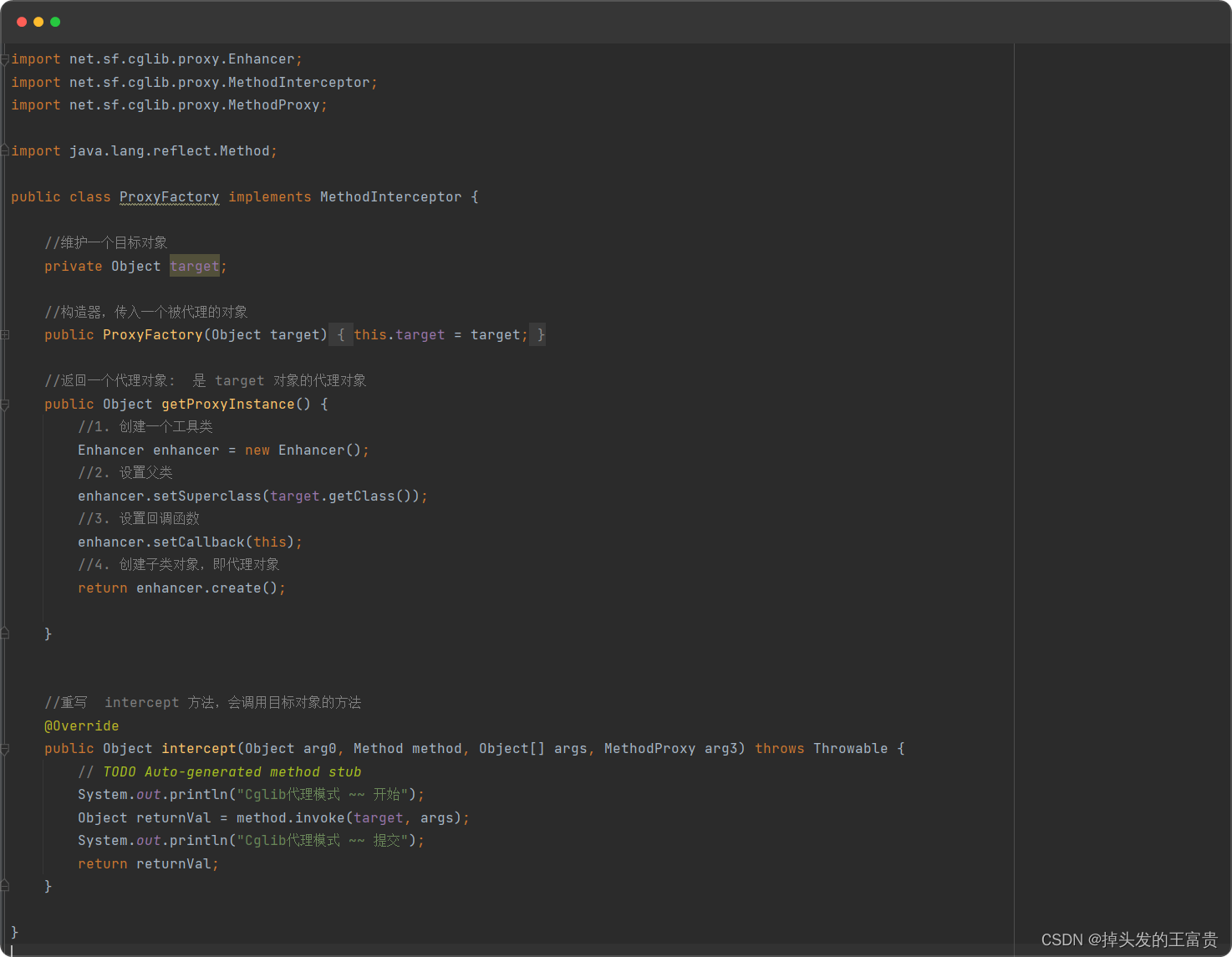Click the string 'Cglib代理模式 ~~ 提交'
Image resolution: width=1232 pixels, height=957 pixels.
(x=323, y=840)
